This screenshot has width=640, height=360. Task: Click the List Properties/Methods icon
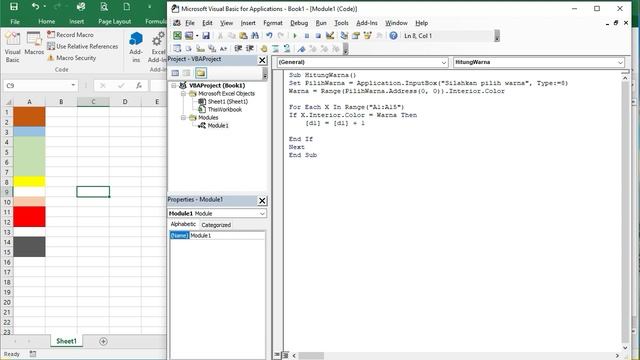(x=177, y=49)
